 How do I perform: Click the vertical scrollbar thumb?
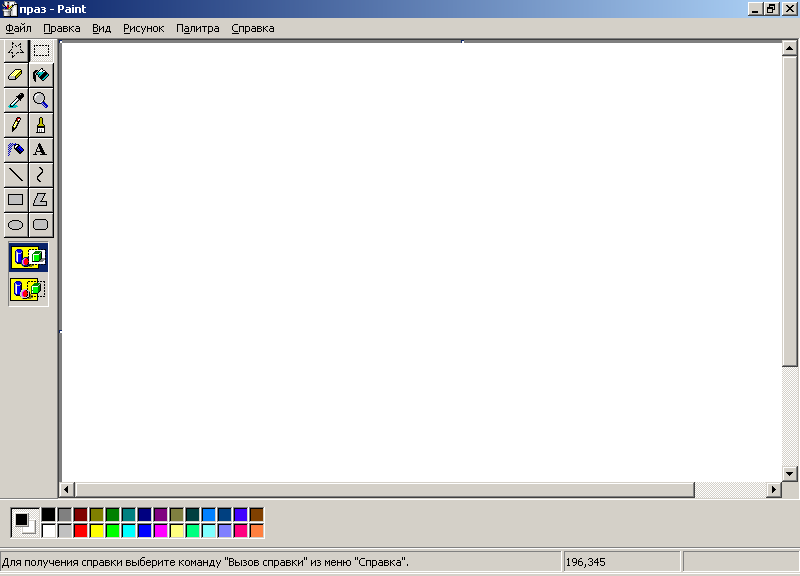tap(789, 211)
